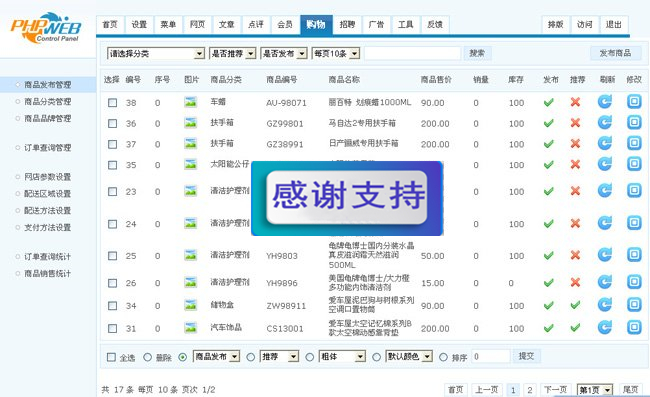650x397 pixels.
Task: Toggle green recommend check for product 34
Action: click(x=575, y=305)
